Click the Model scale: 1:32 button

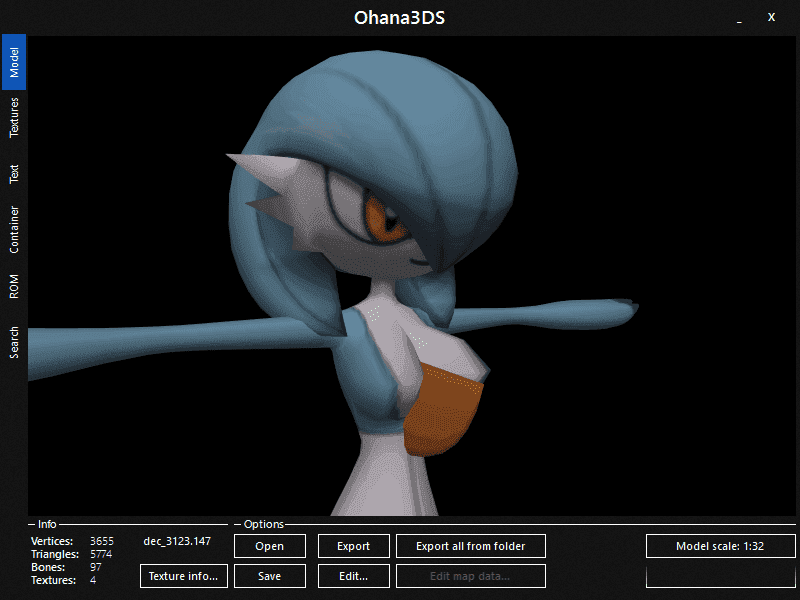click(x=720, y=546)
